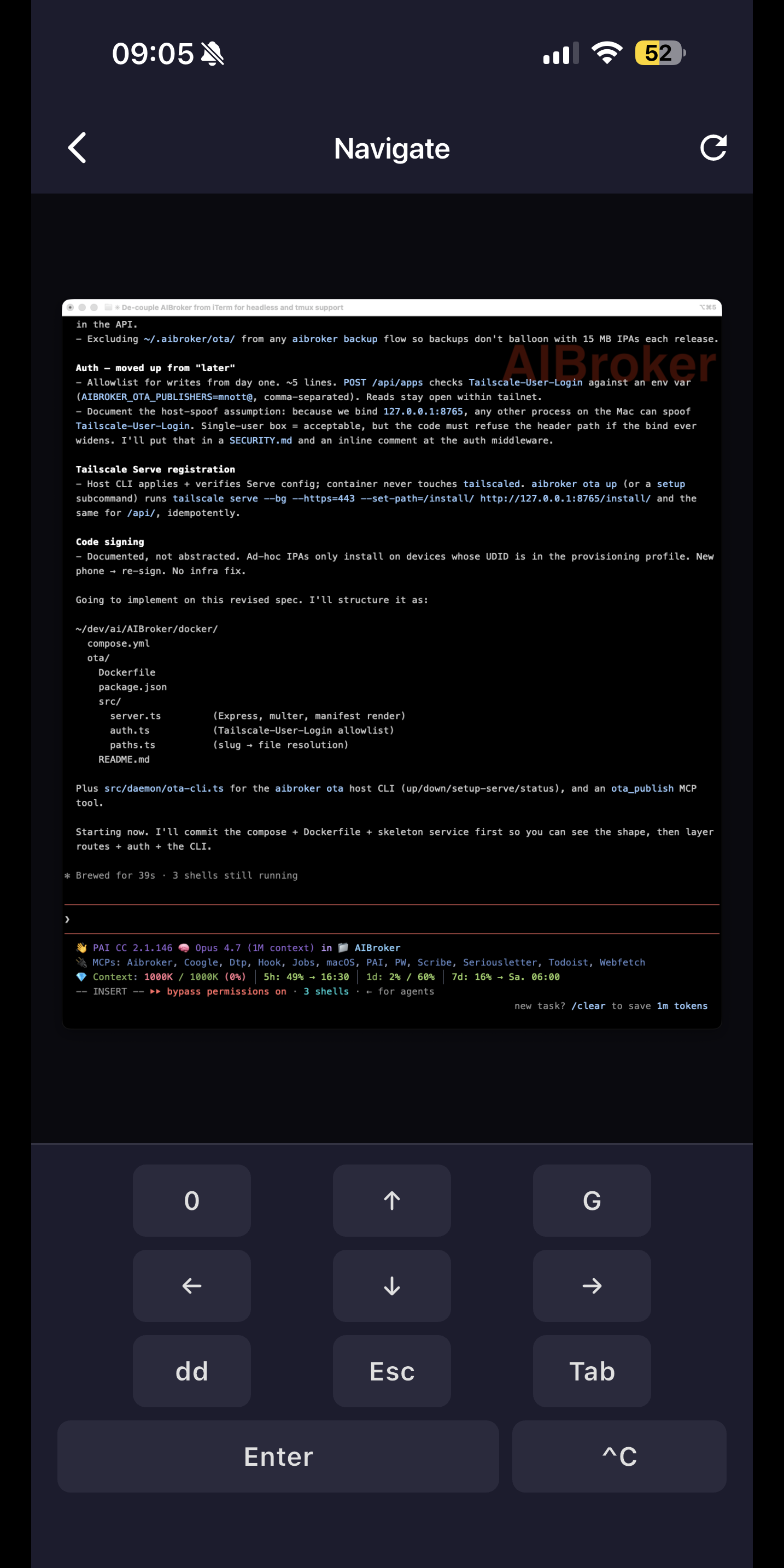Viewport: 784px width, 1568px height.
Task: Click 'paths.ts' in the file tree
Action: [133, 745]
